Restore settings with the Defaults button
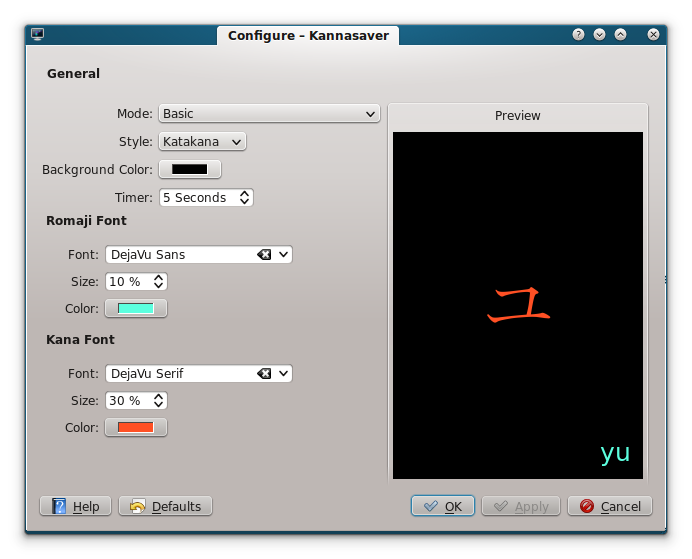This screenshot has width=692, height=559. click(x=165, y=506)
